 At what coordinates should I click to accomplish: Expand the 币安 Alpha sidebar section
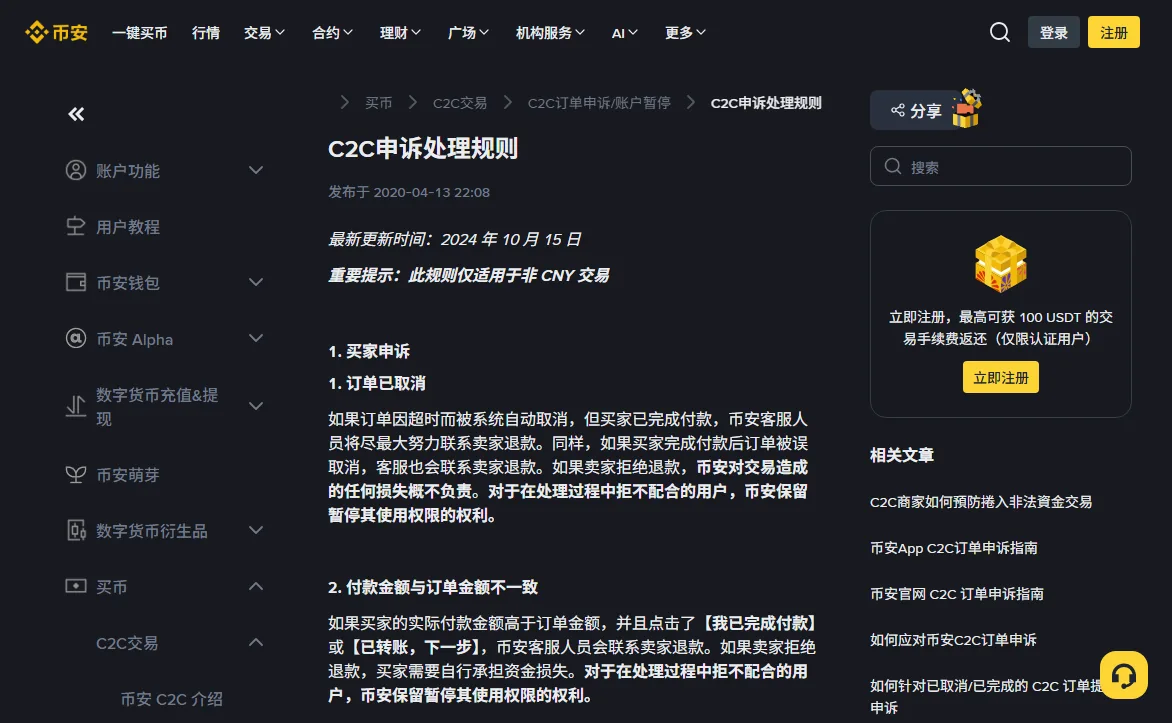pyautogui.click(x=256, y=339)
